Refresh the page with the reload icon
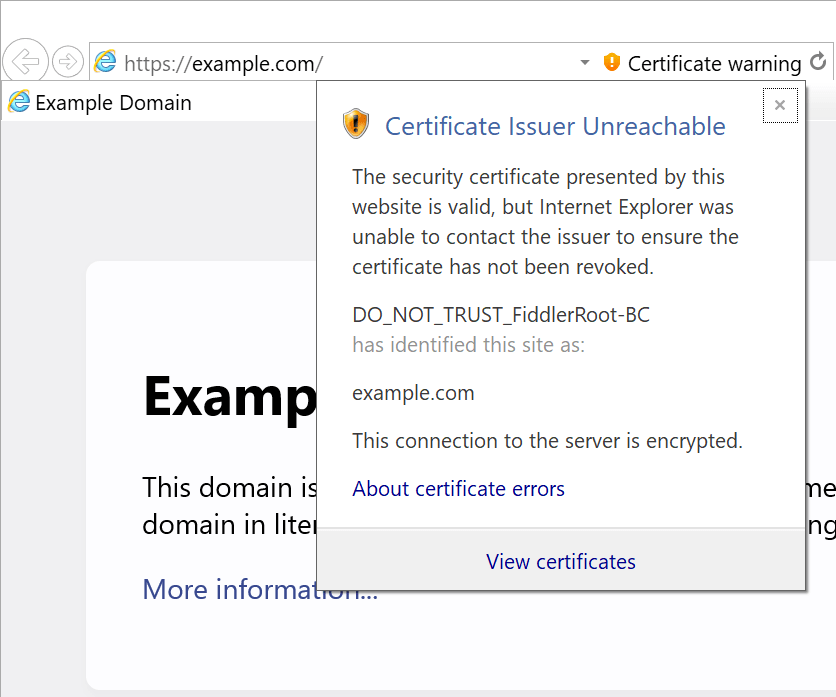 [x=818, y=62]
